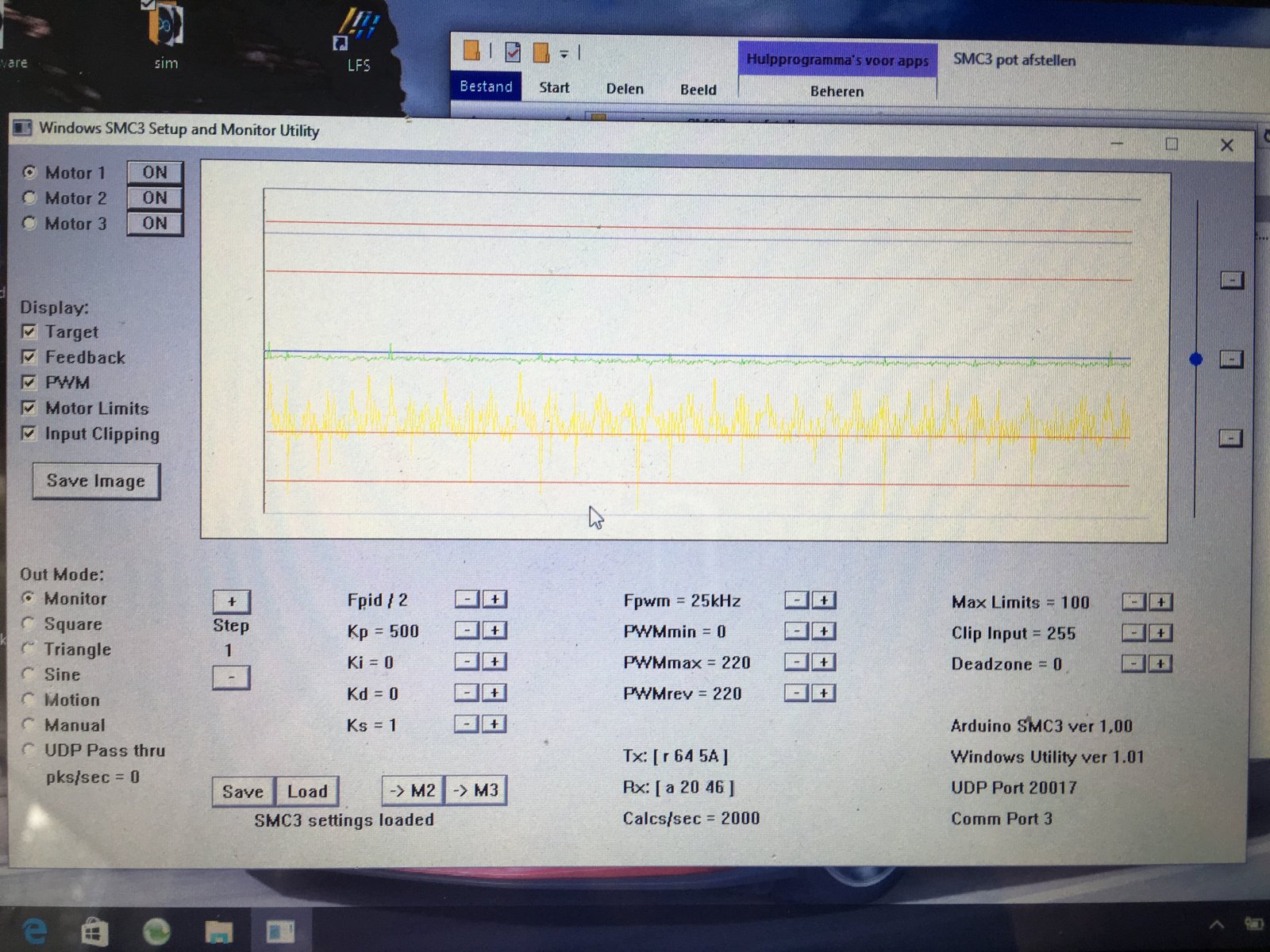Screen dimensions: 1270x952
Task: Increase Step with the plus button
Action: click(231, 601)
